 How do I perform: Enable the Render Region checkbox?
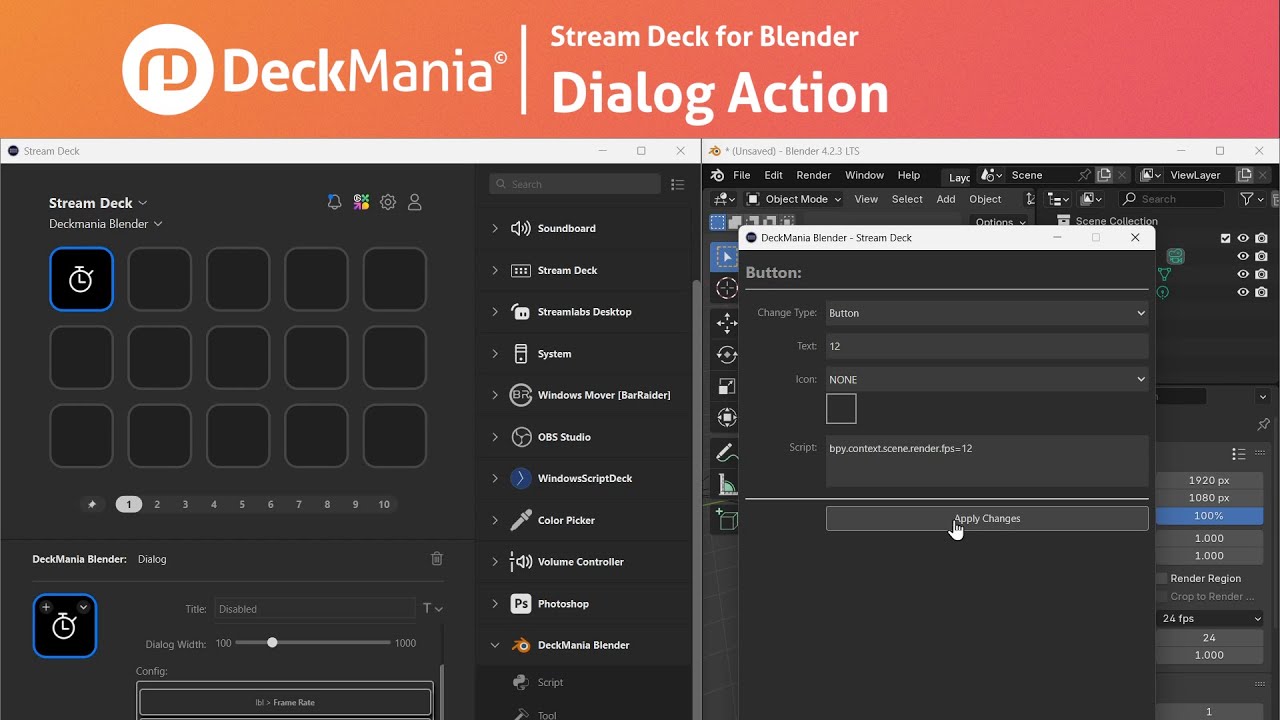click(x=1162, y=578)
